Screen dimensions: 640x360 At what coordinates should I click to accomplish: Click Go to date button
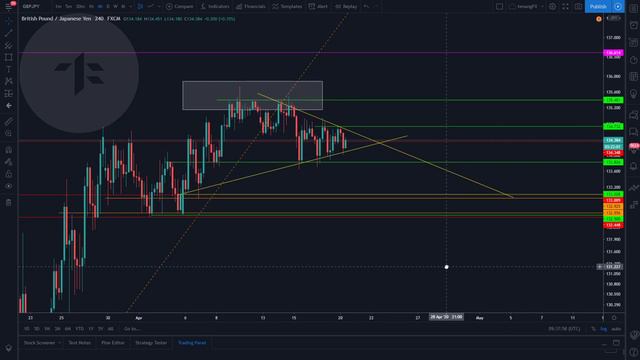coord(132,329)
